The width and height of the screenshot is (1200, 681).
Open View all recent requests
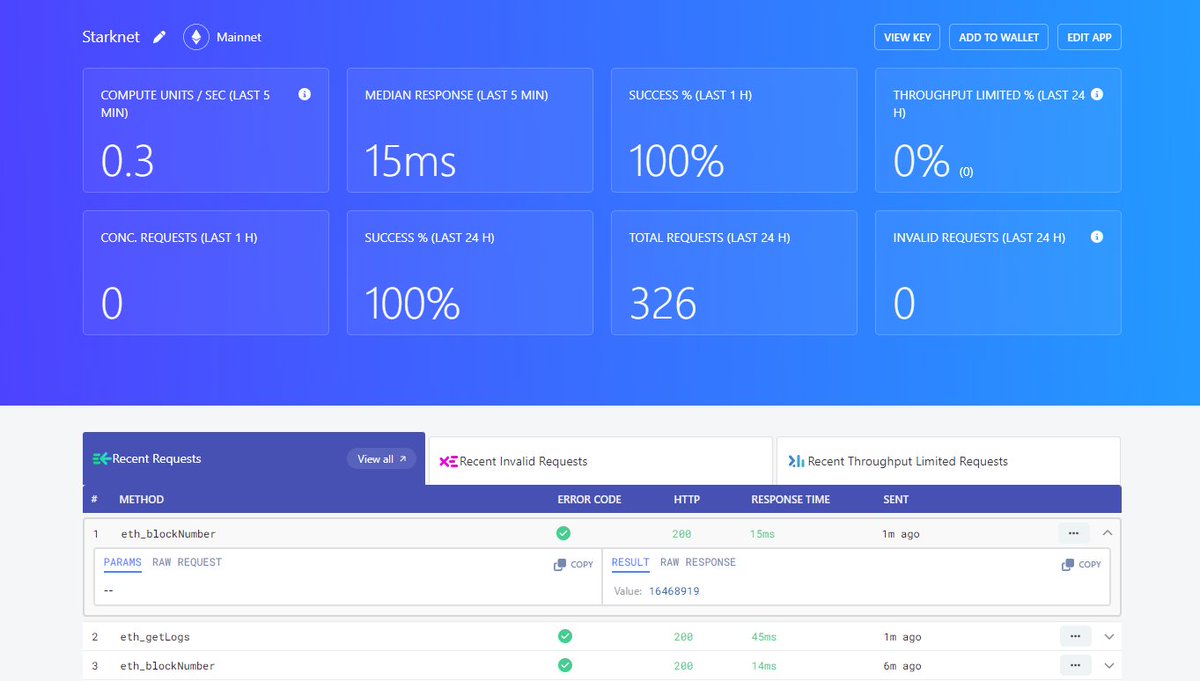pyautogui.click(x=380, y=458)
